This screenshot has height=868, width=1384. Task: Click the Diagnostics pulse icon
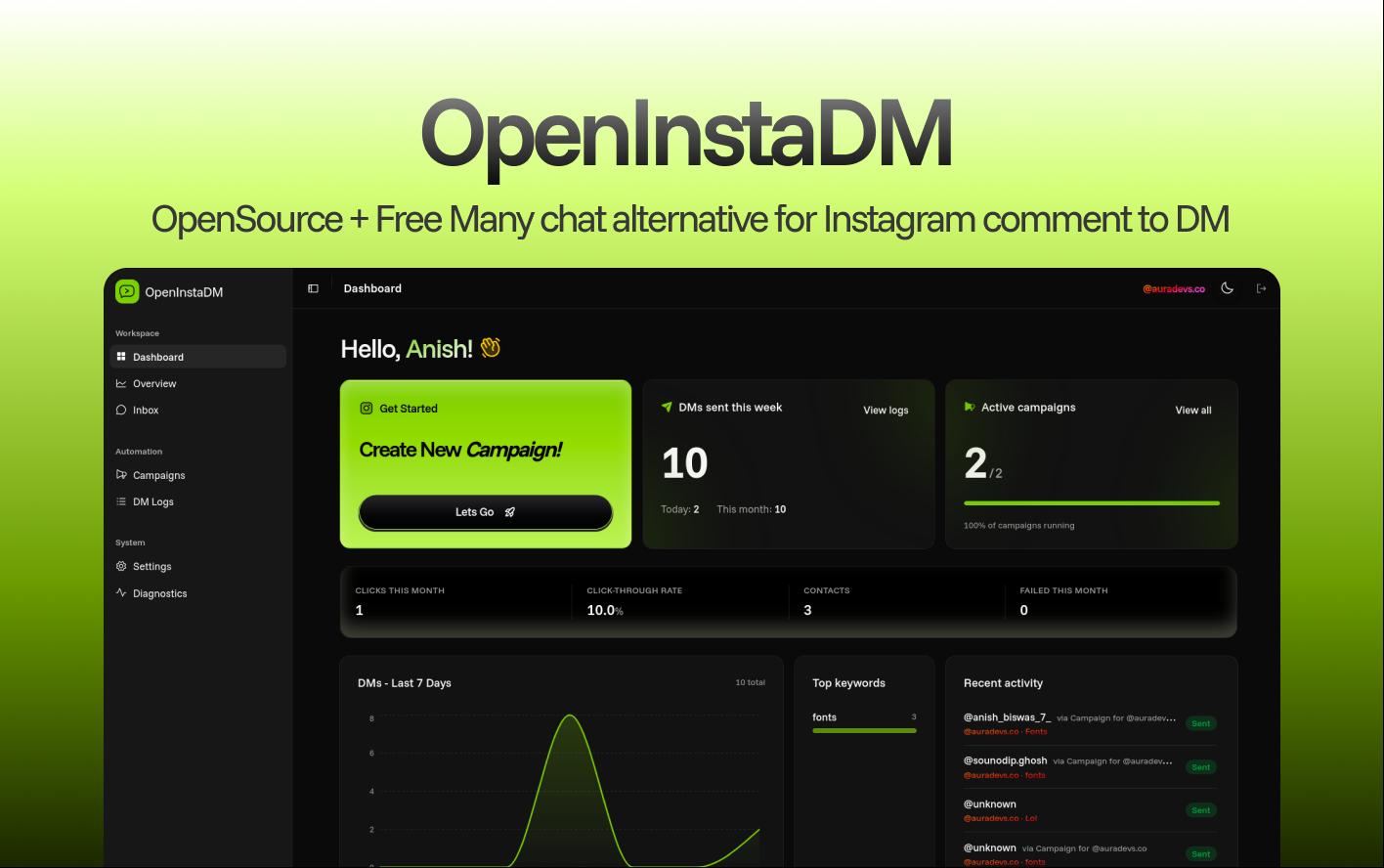[121, 592]
